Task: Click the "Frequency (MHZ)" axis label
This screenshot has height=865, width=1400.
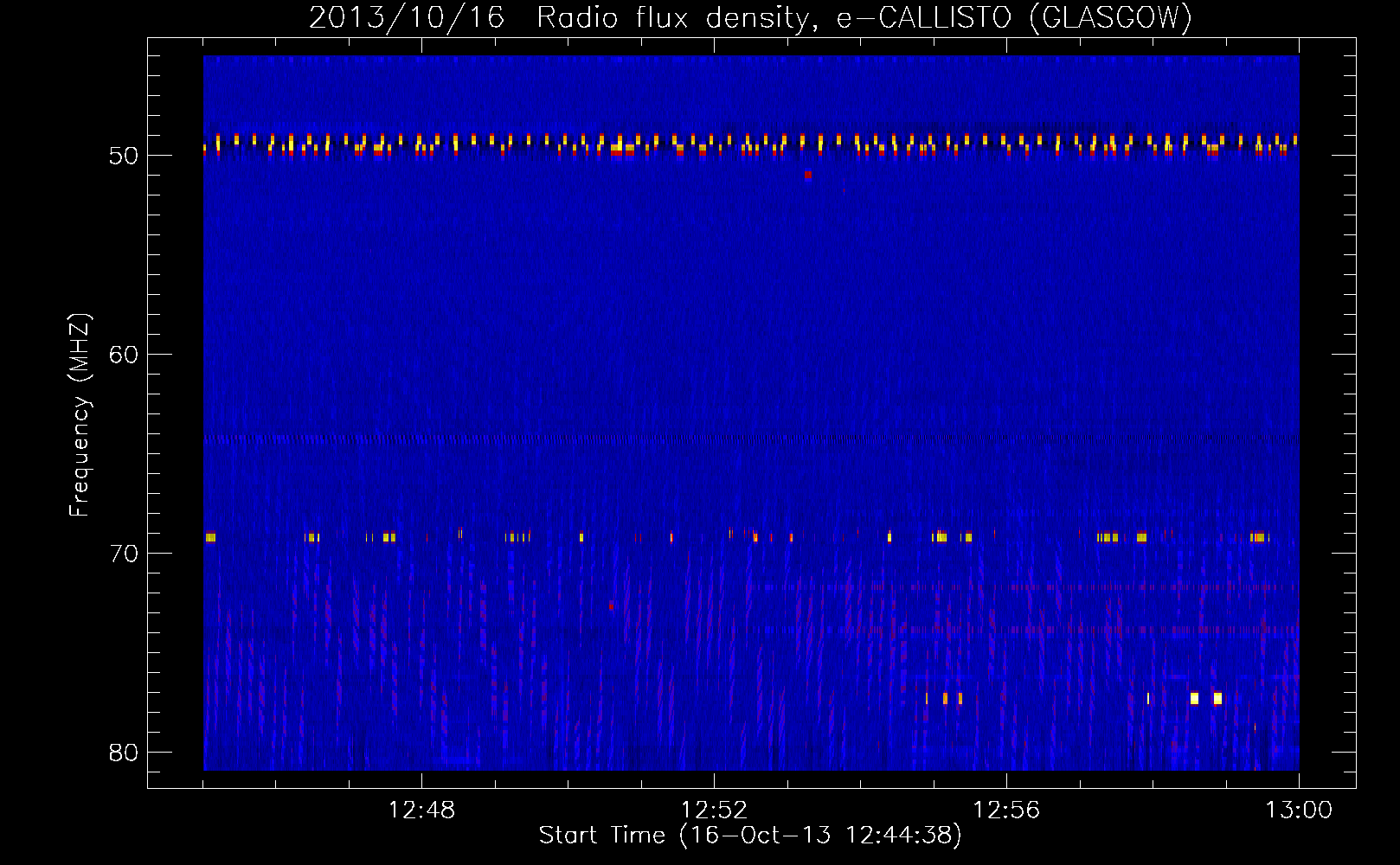Action: point(80,415)
